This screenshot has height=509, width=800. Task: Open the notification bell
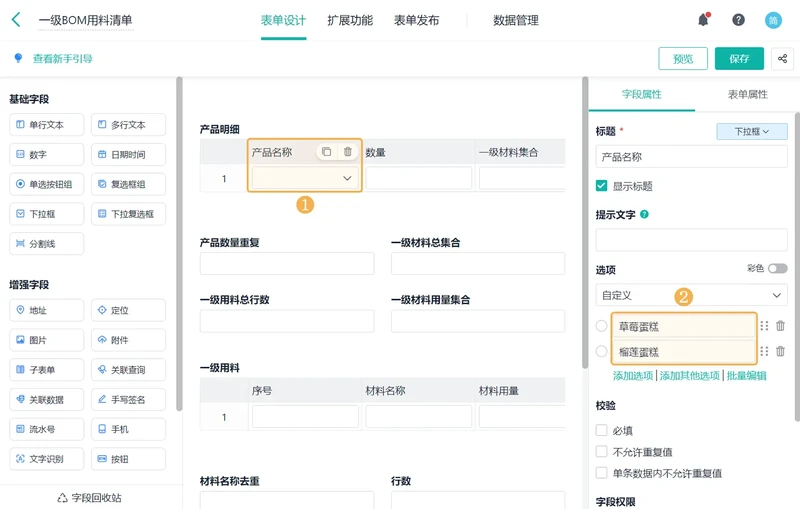(704, 20)
